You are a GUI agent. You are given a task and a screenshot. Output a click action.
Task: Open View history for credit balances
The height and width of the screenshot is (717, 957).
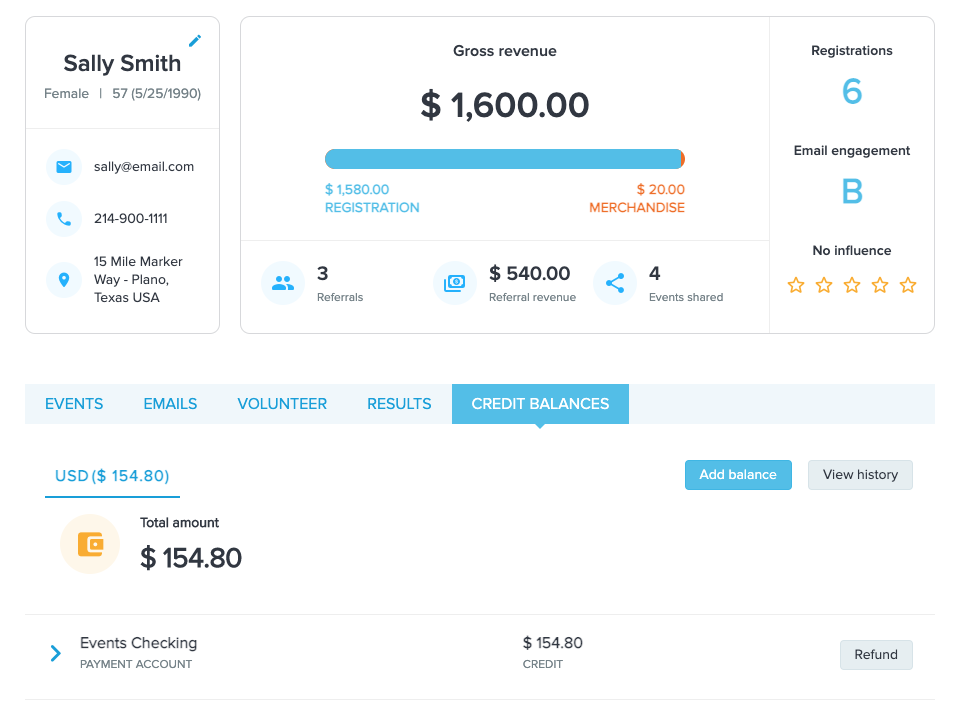pyautogui.click(x=860, y=475)
